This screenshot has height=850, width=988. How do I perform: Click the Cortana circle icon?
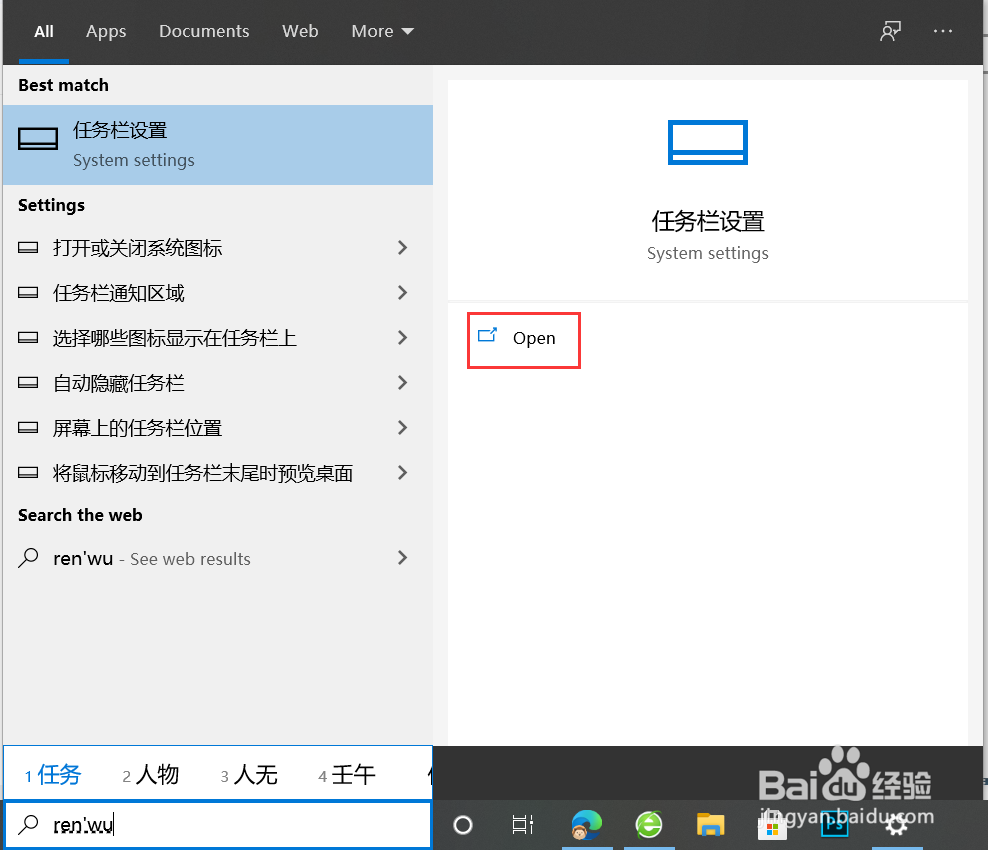[x=462, y=825]
